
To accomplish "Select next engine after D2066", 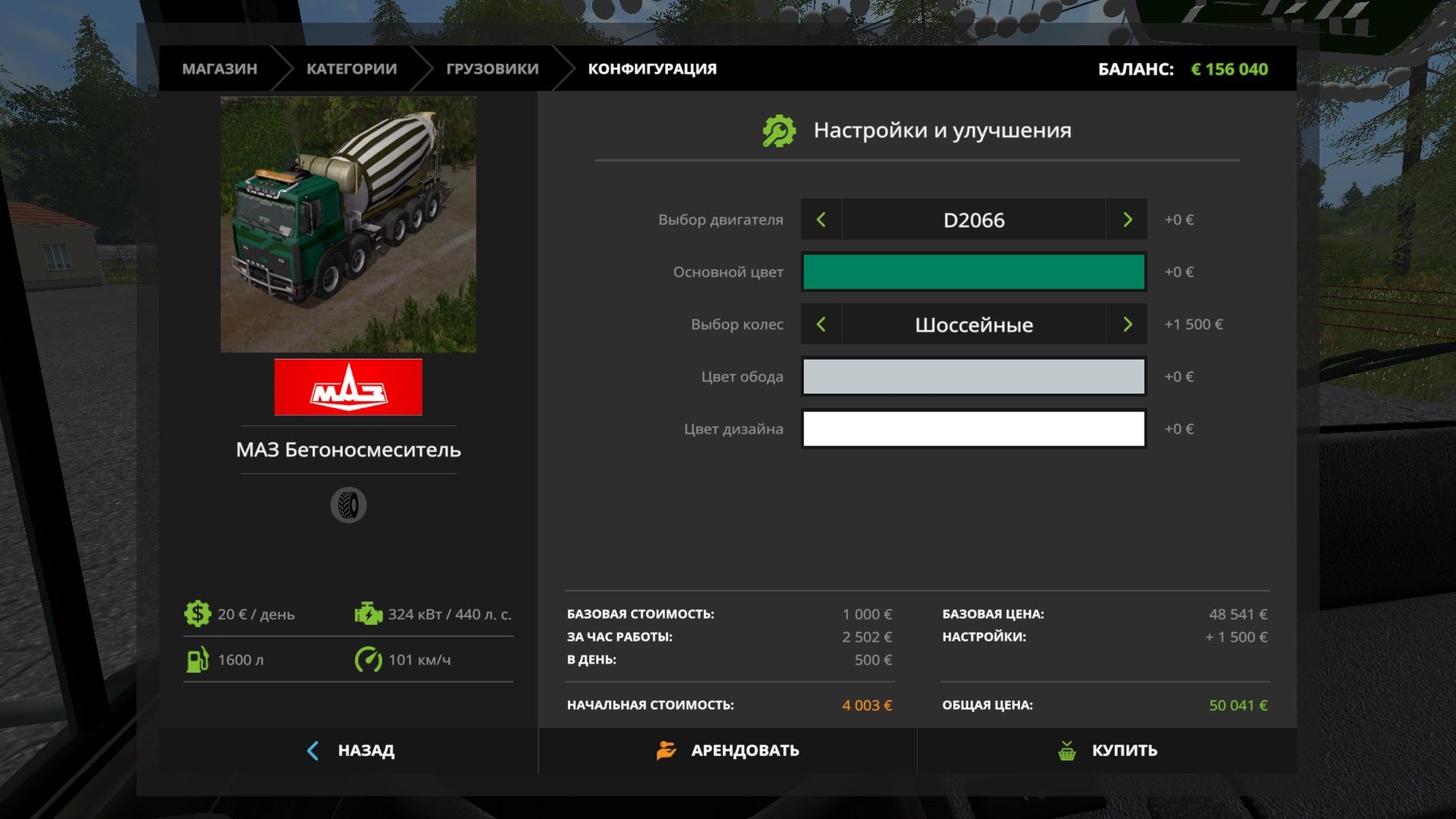I will pos(1127,220).
